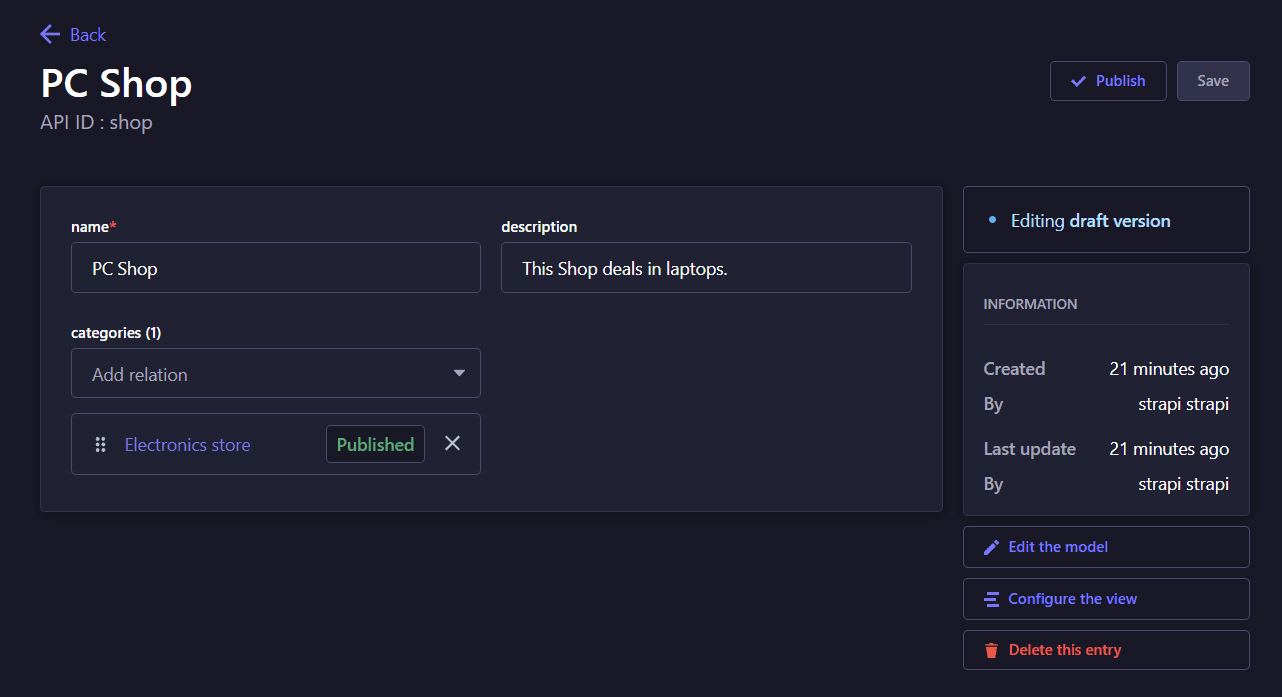Open the Electronics store relation link
This screenshot has height=697, width=1282.
coord(187,445)
